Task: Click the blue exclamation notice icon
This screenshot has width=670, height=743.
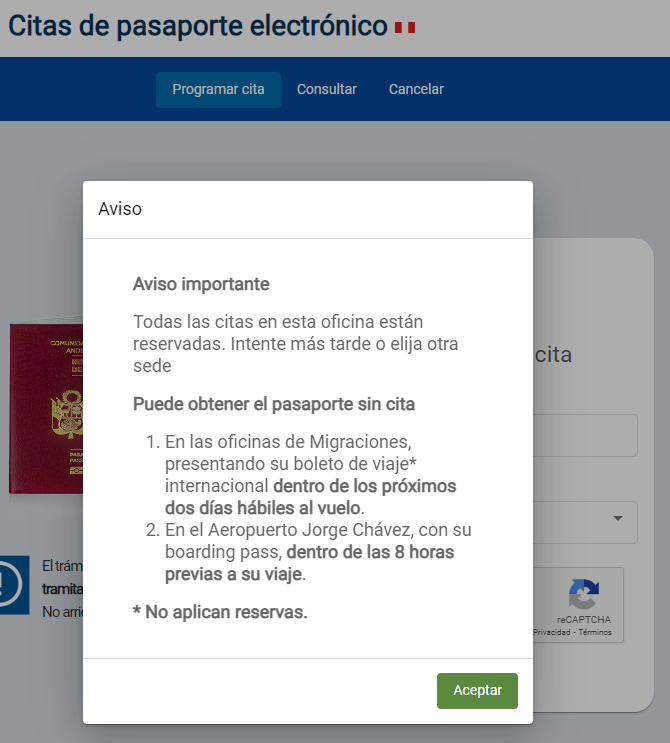Action: pyautogui.click(x=14, y=585)
